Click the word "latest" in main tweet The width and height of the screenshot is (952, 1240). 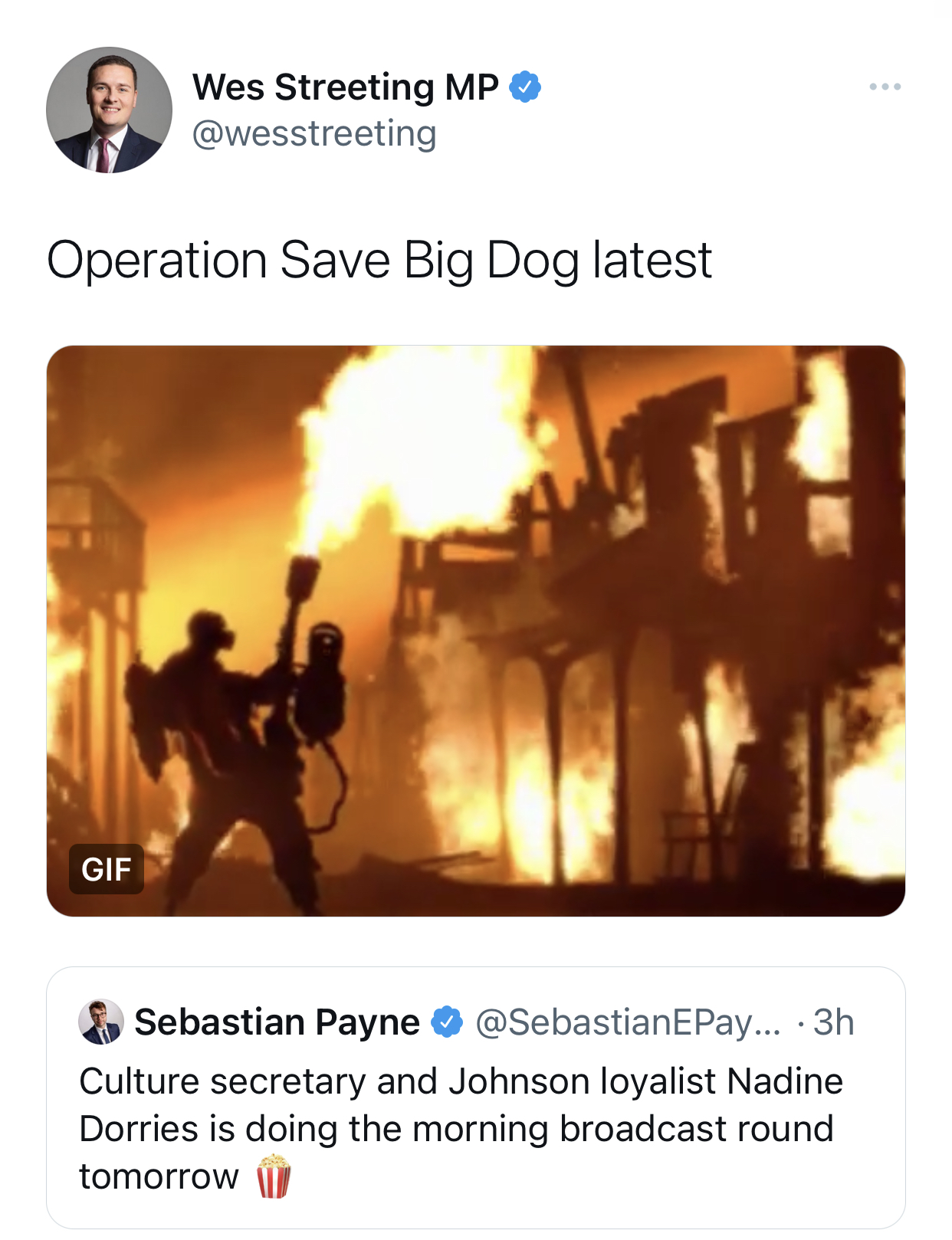pos(652,260)
